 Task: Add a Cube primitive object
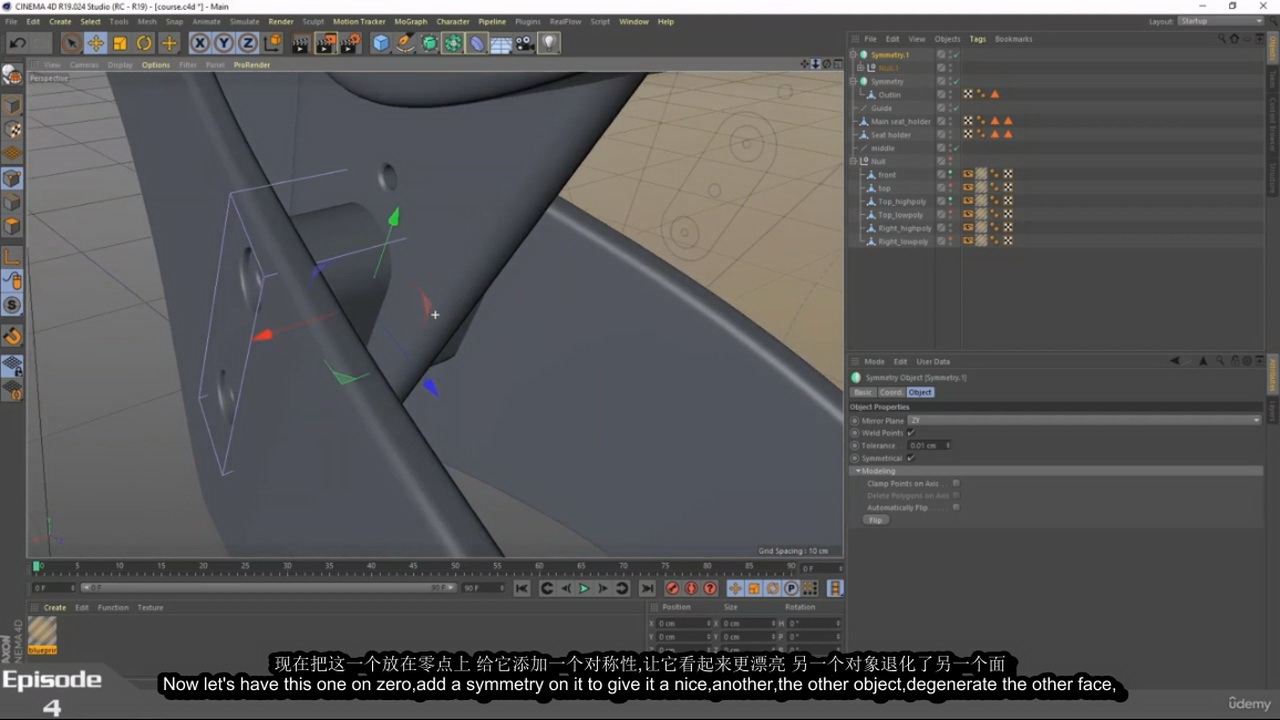point(381,43)
